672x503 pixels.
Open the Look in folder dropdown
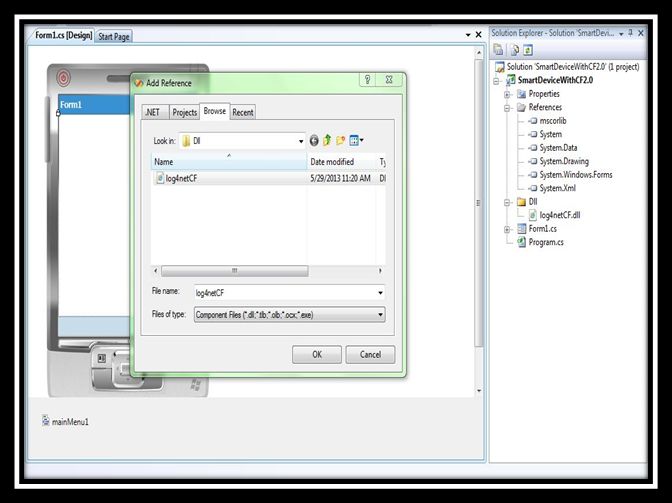point(301,141)
